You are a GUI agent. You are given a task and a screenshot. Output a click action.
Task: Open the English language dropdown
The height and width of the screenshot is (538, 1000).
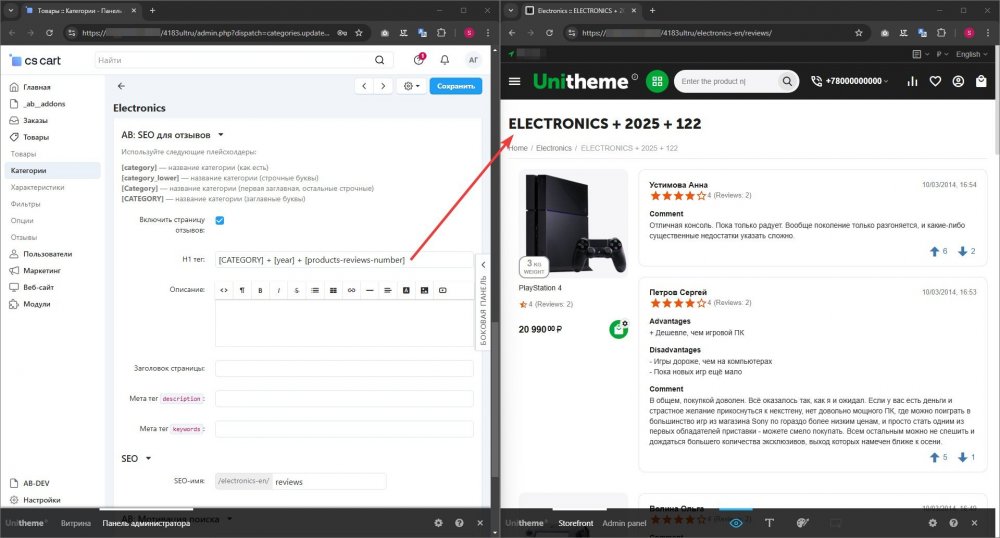coord(971,54)
